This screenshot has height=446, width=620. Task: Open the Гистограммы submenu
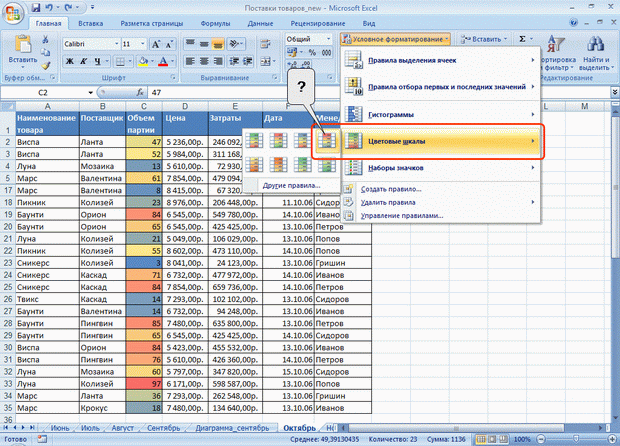[440, 114]
